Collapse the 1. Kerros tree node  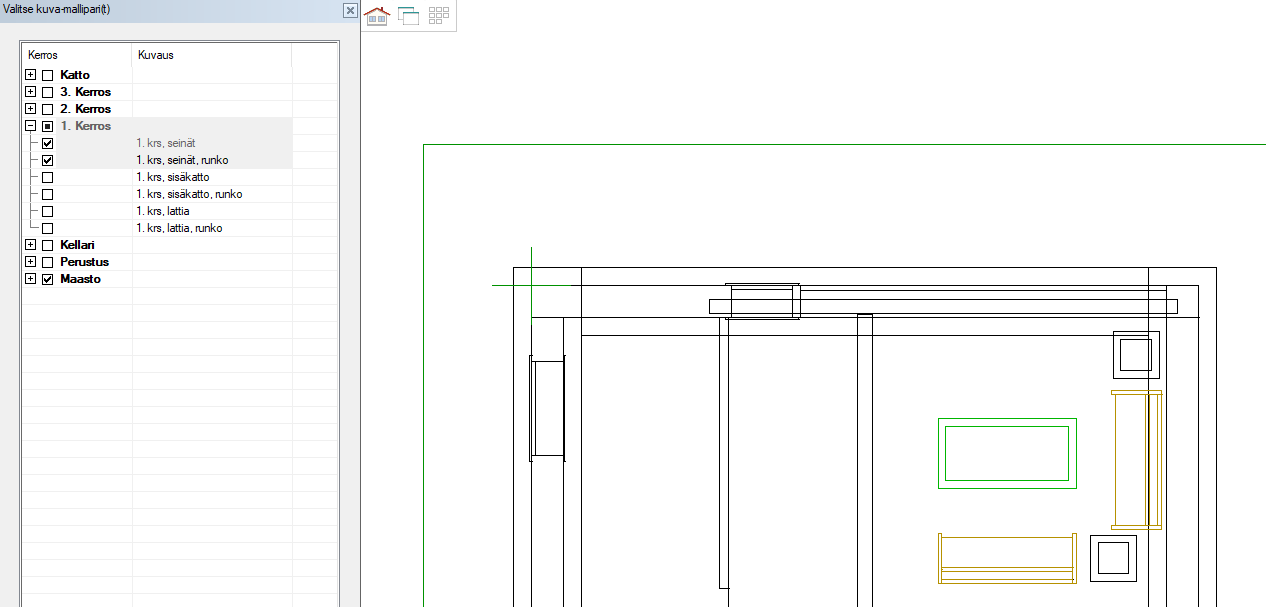(x=30, y=126)
